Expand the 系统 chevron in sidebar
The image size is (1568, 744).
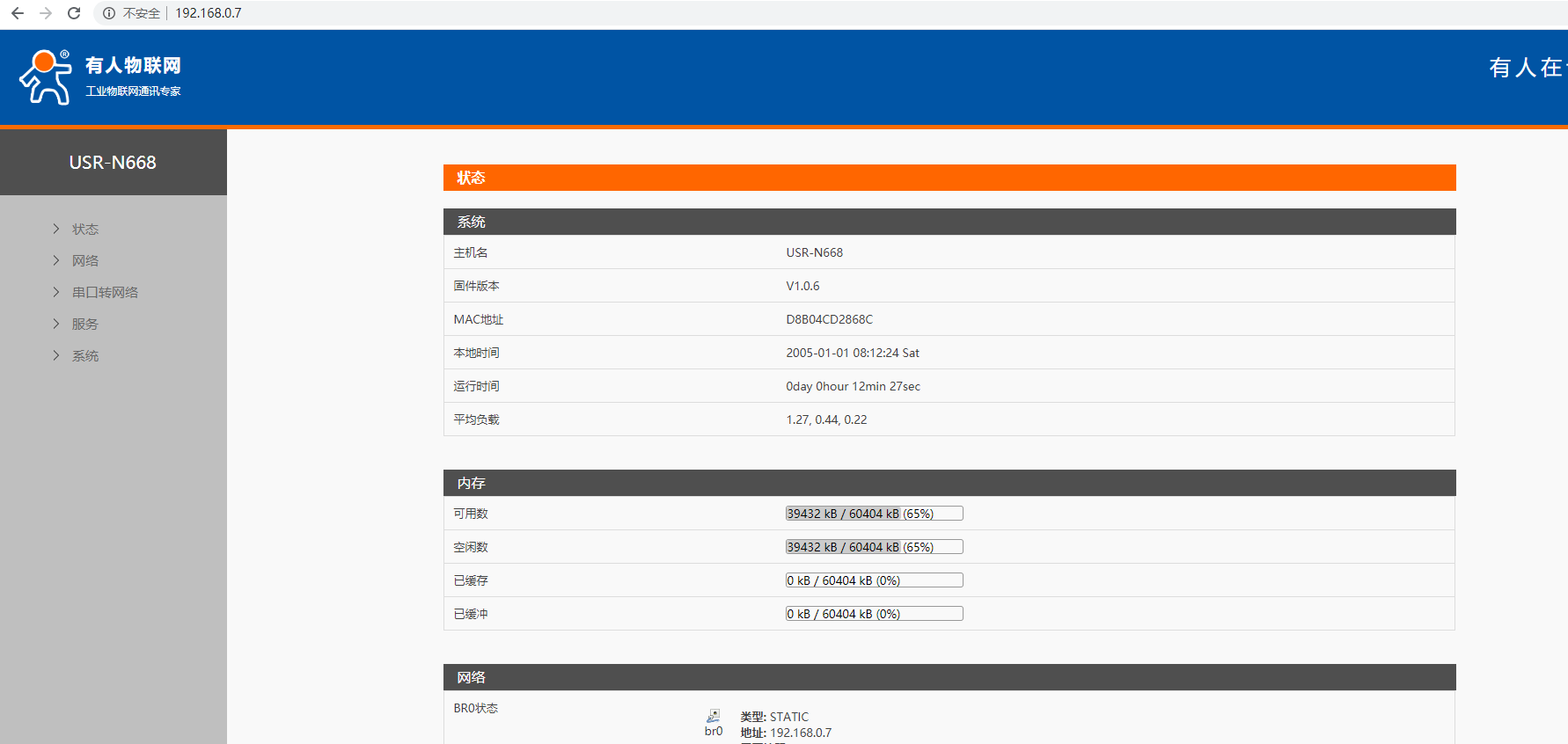56,355
